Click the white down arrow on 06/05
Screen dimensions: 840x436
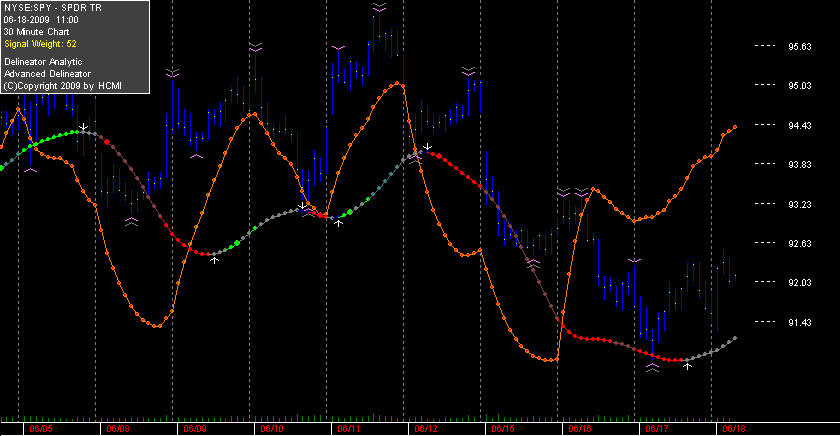[x=84, y=127]
